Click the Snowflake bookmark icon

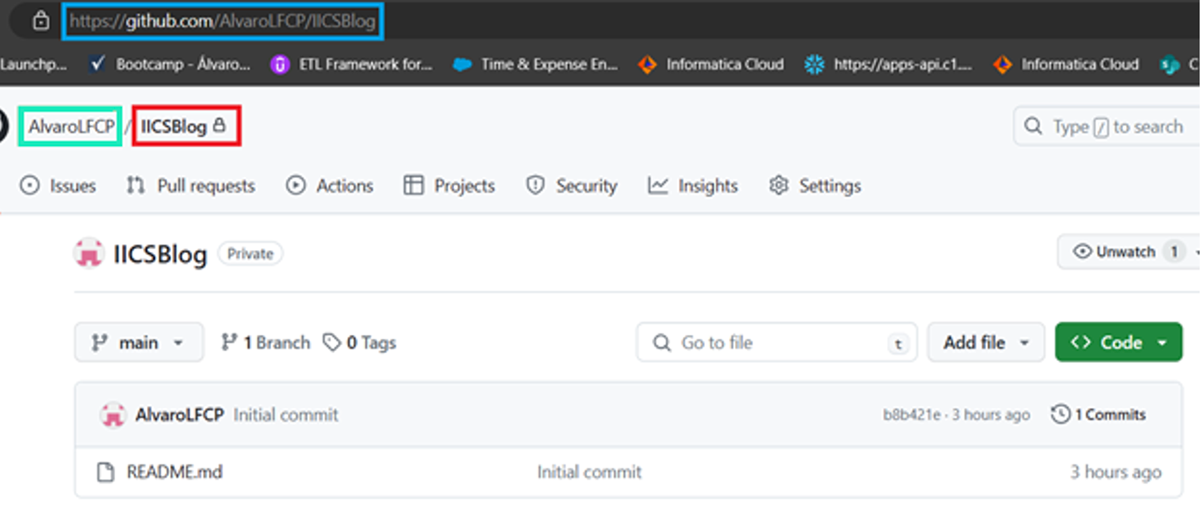pyautogui.click(x=815, y=64)
